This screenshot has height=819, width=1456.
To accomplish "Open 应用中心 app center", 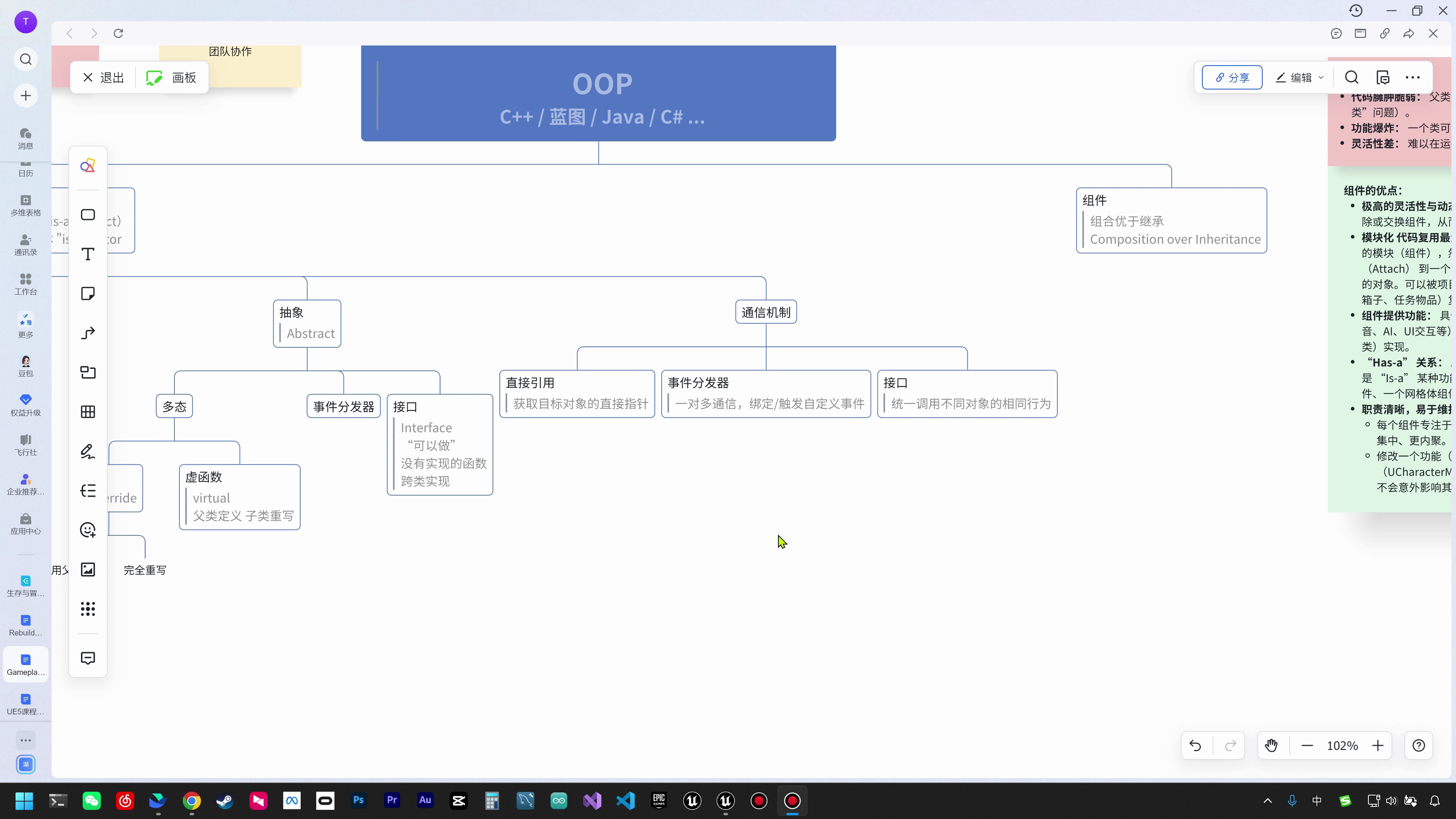I will [x=25, y=524].
